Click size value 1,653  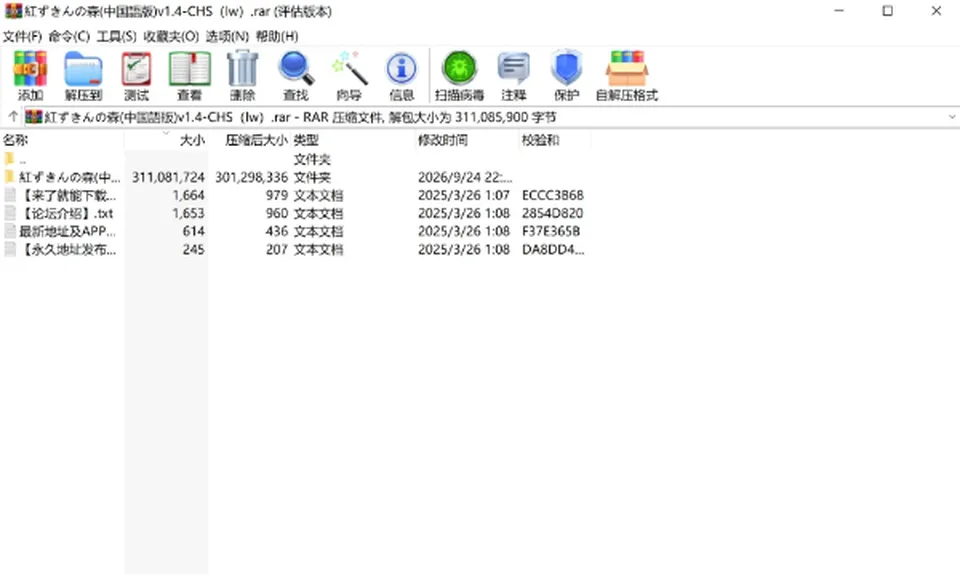coord(189,213)
